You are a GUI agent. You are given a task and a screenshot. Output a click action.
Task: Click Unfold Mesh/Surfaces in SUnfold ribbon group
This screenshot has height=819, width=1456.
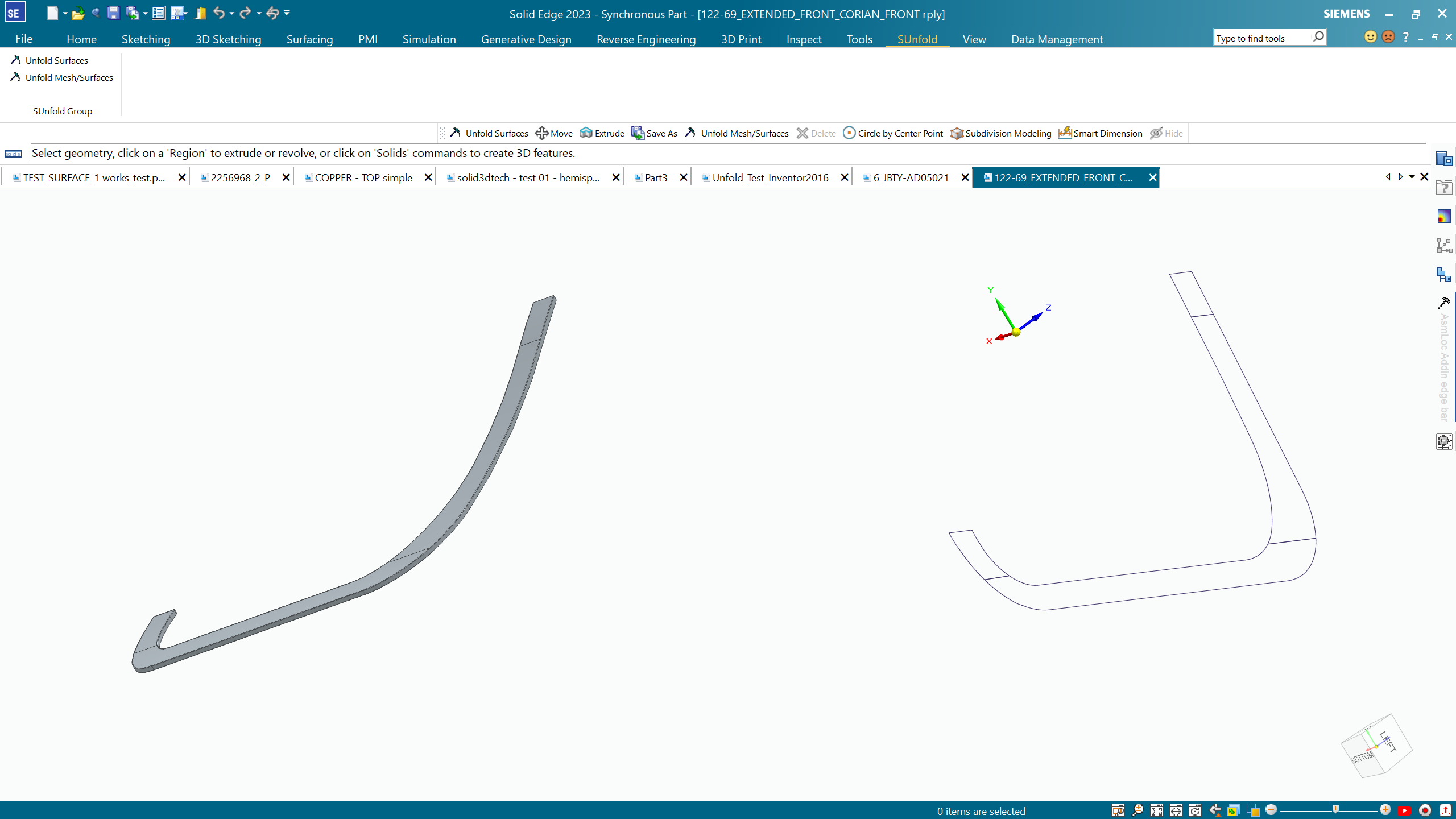pos(69,77)
